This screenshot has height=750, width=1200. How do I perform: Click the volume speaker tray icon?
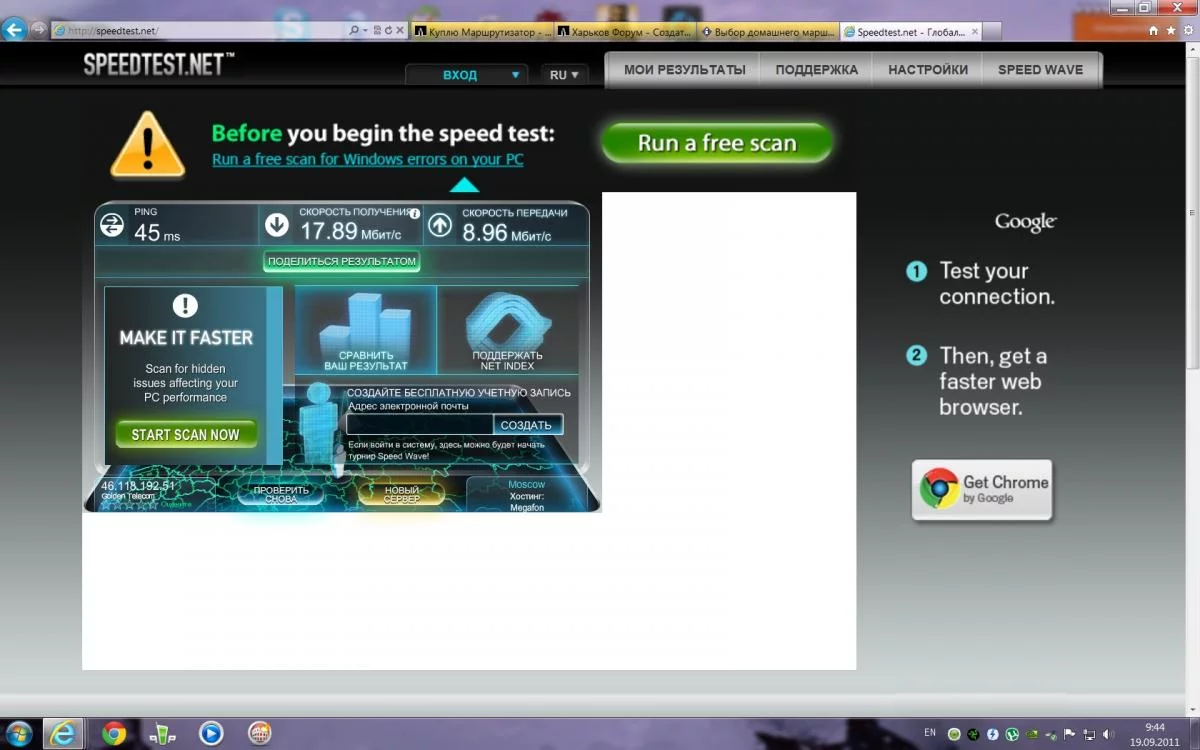click(x=1107, y=734)
